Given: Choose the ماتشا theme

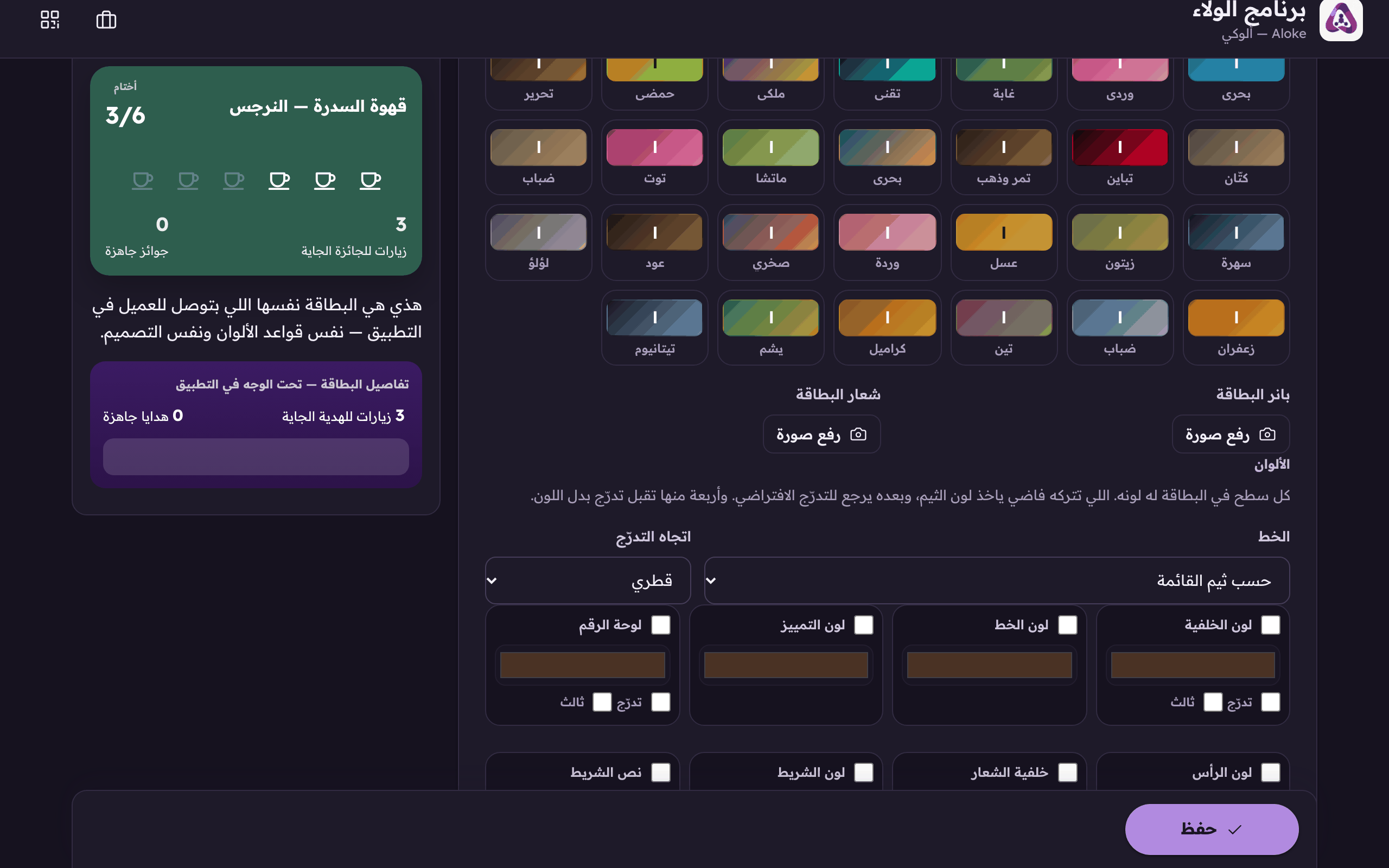Looking at the screenshot, I should (x=771, y=157).
